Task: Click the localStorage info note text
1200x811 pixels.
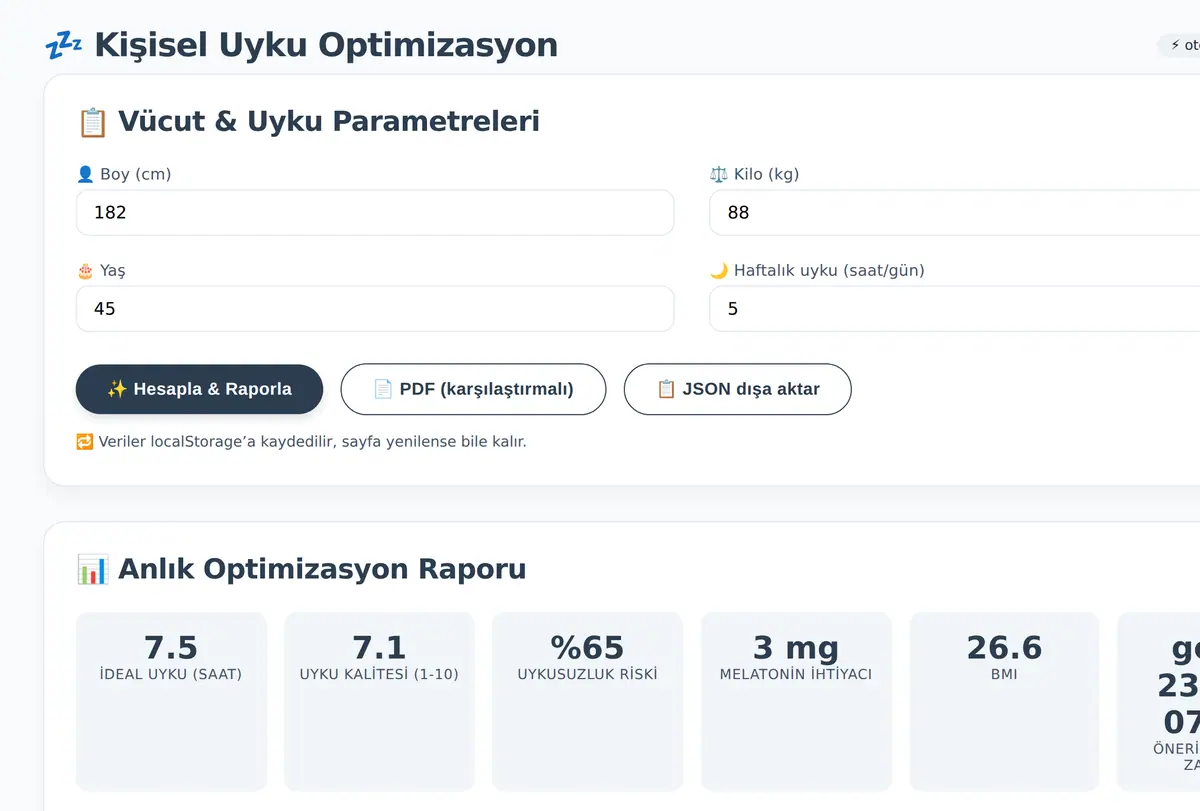Action: coord(312,442)
